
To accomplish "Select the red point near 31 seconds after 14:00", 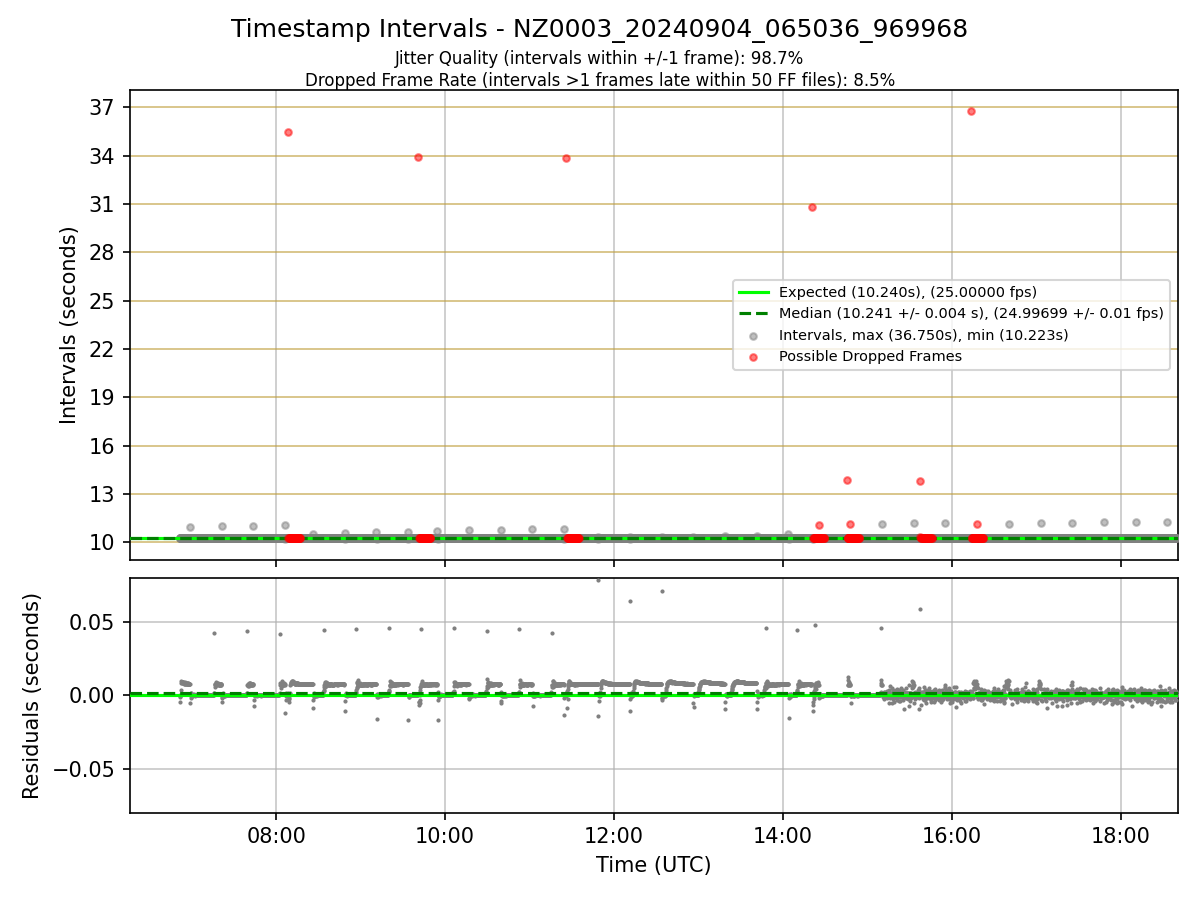I will pos(812,207).
